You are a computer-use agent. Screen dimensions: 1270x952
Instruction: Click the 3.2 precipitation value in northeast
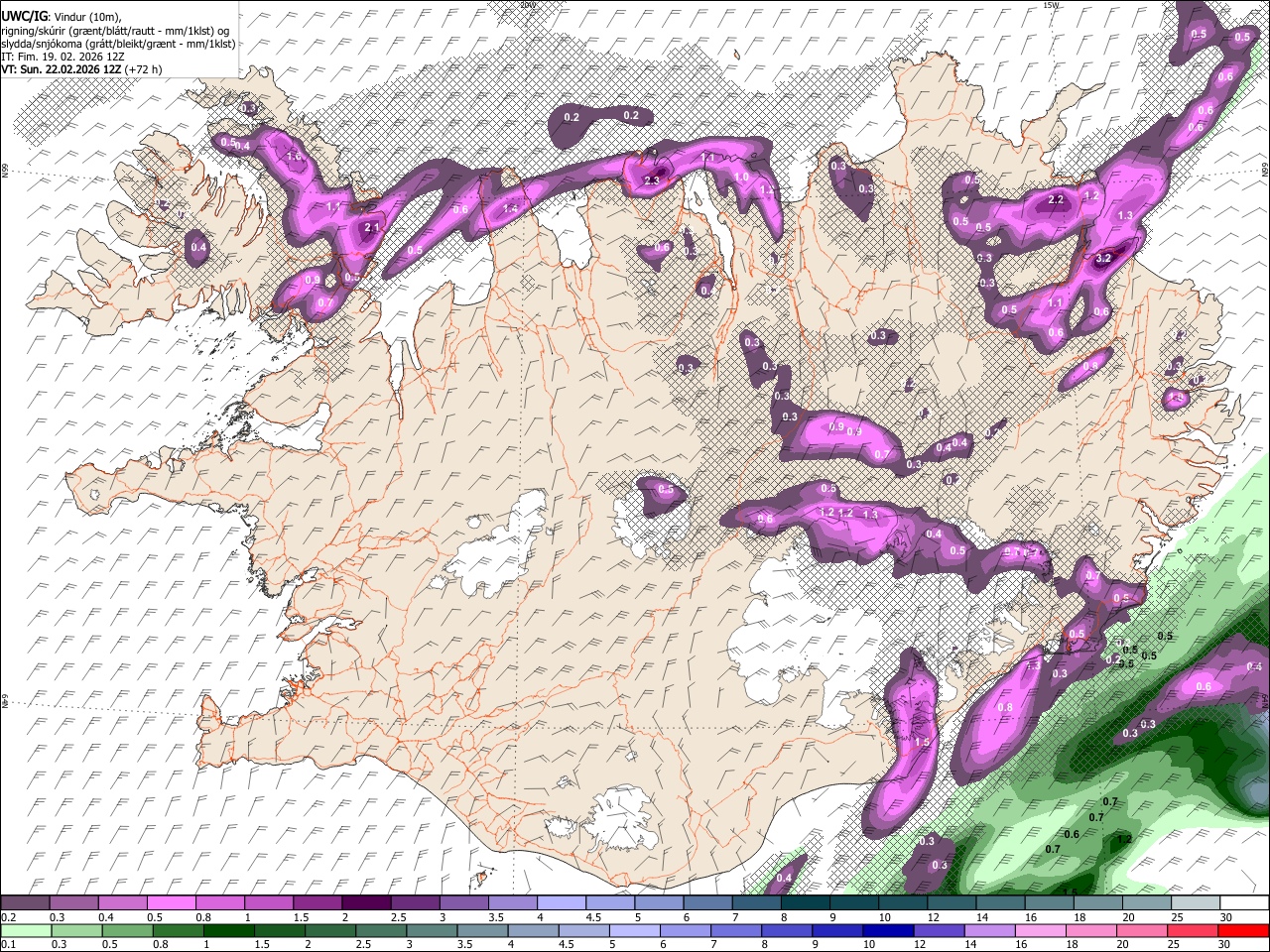click(1104, 258)
